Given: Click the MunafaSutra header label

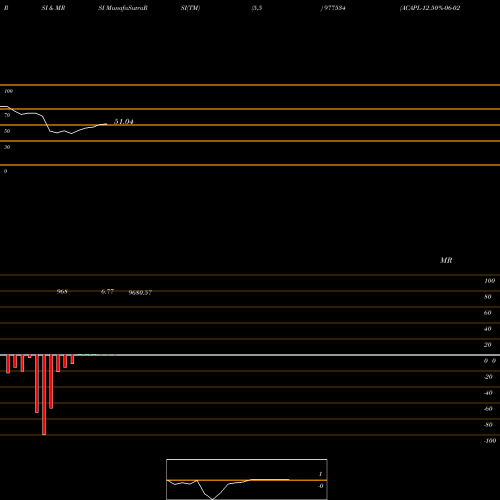Looking at the screenshot, I should pos(123,8).
